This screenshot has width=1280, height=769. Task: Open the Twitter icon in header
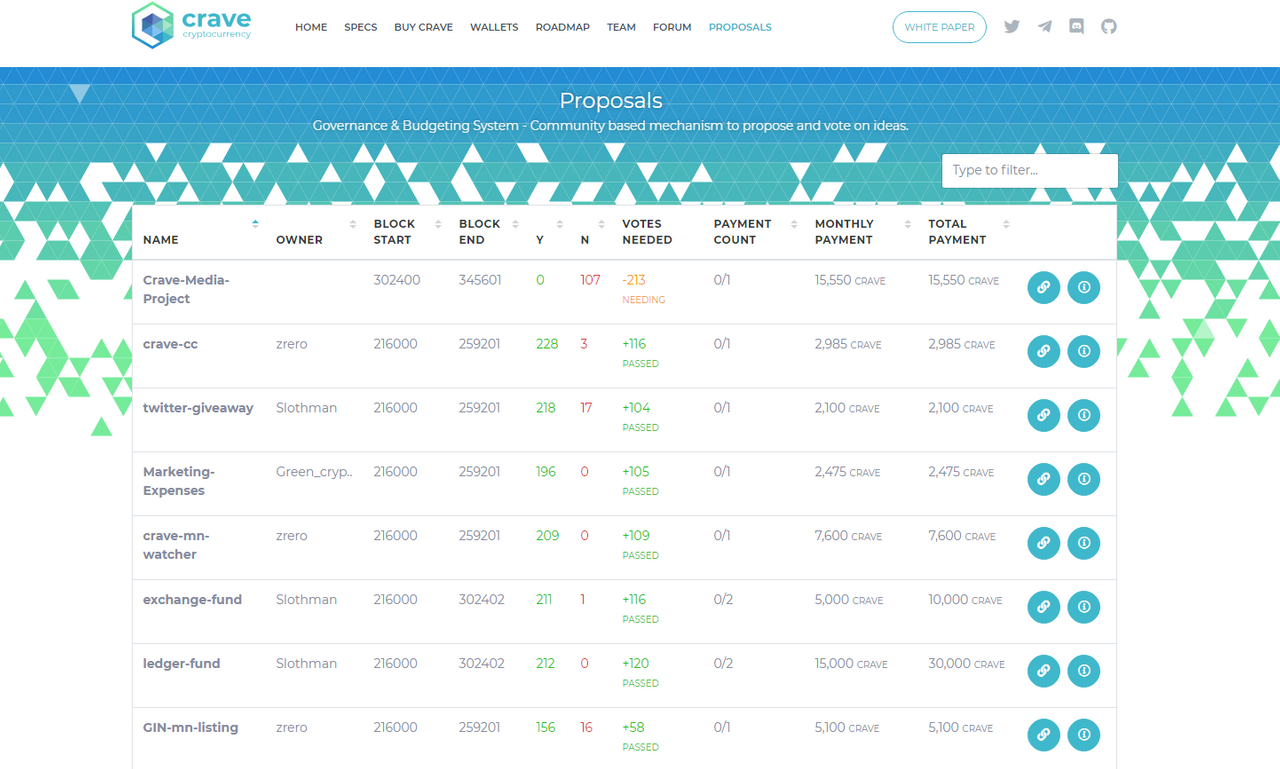point(1012,27)
